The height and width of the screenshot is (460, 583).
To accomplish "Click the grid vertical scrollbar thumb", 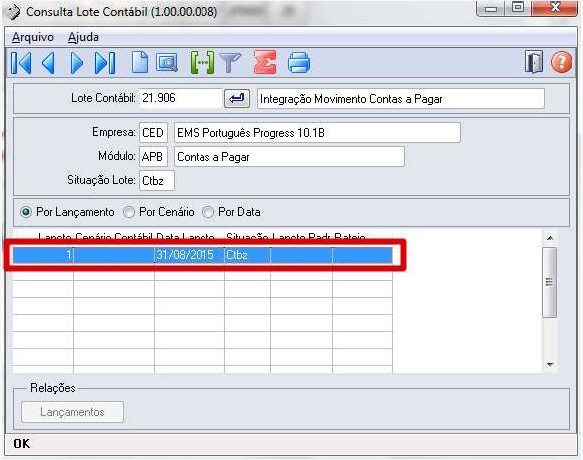I will (550, 283).
